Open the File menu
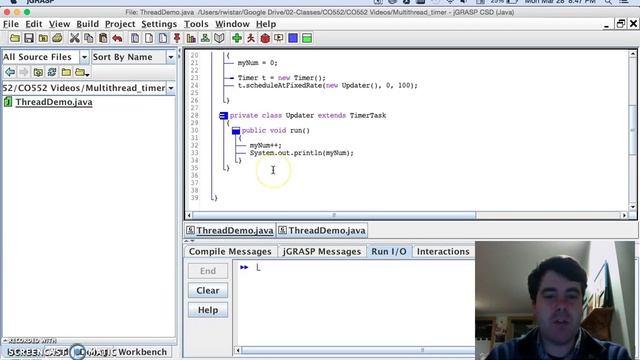 coord(11,24)
